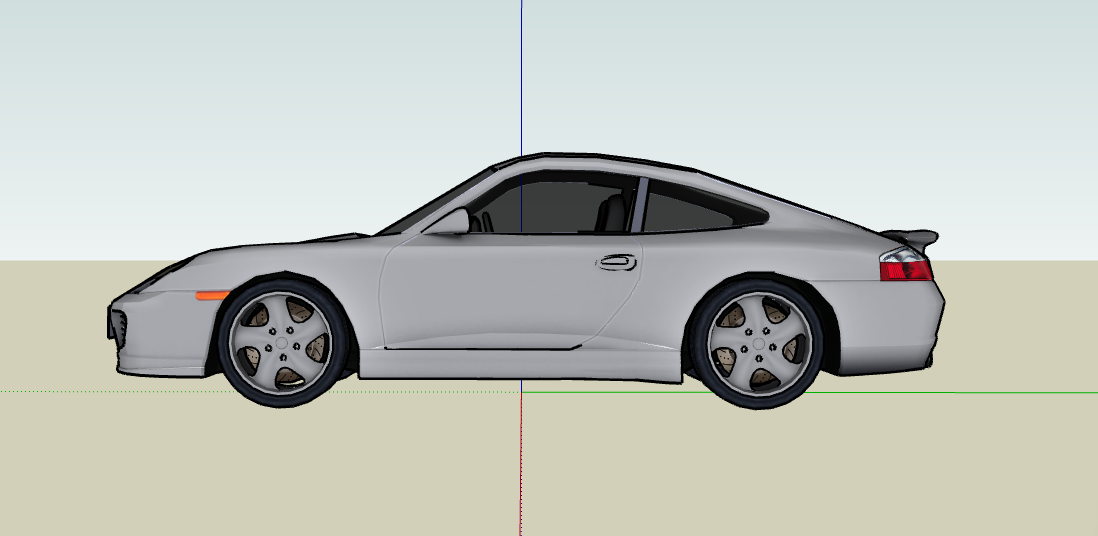1098x536 pixels.
Task: Click the blue vertical axis line
Action: (521, 77)
